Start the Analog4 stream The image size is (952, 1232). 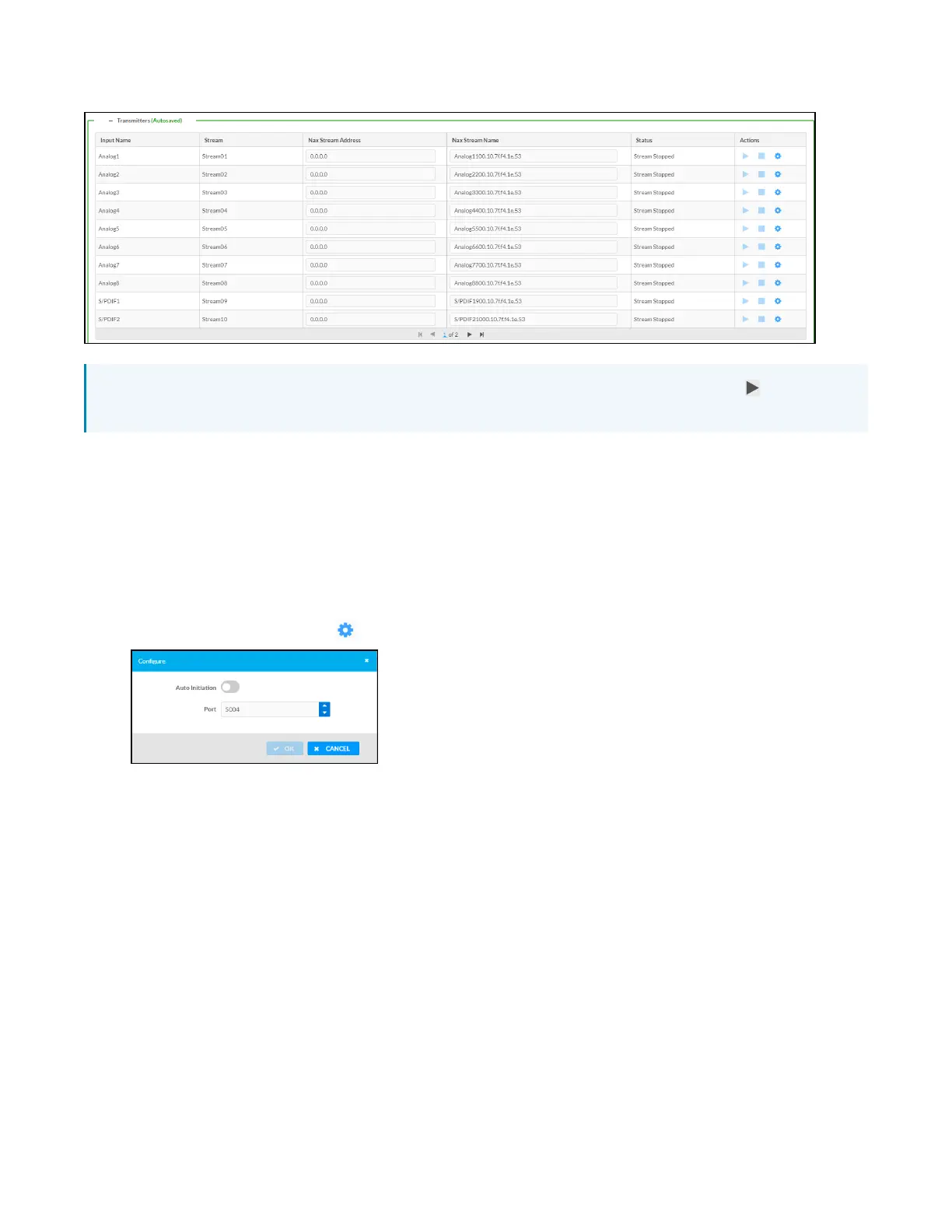point(745,211)
